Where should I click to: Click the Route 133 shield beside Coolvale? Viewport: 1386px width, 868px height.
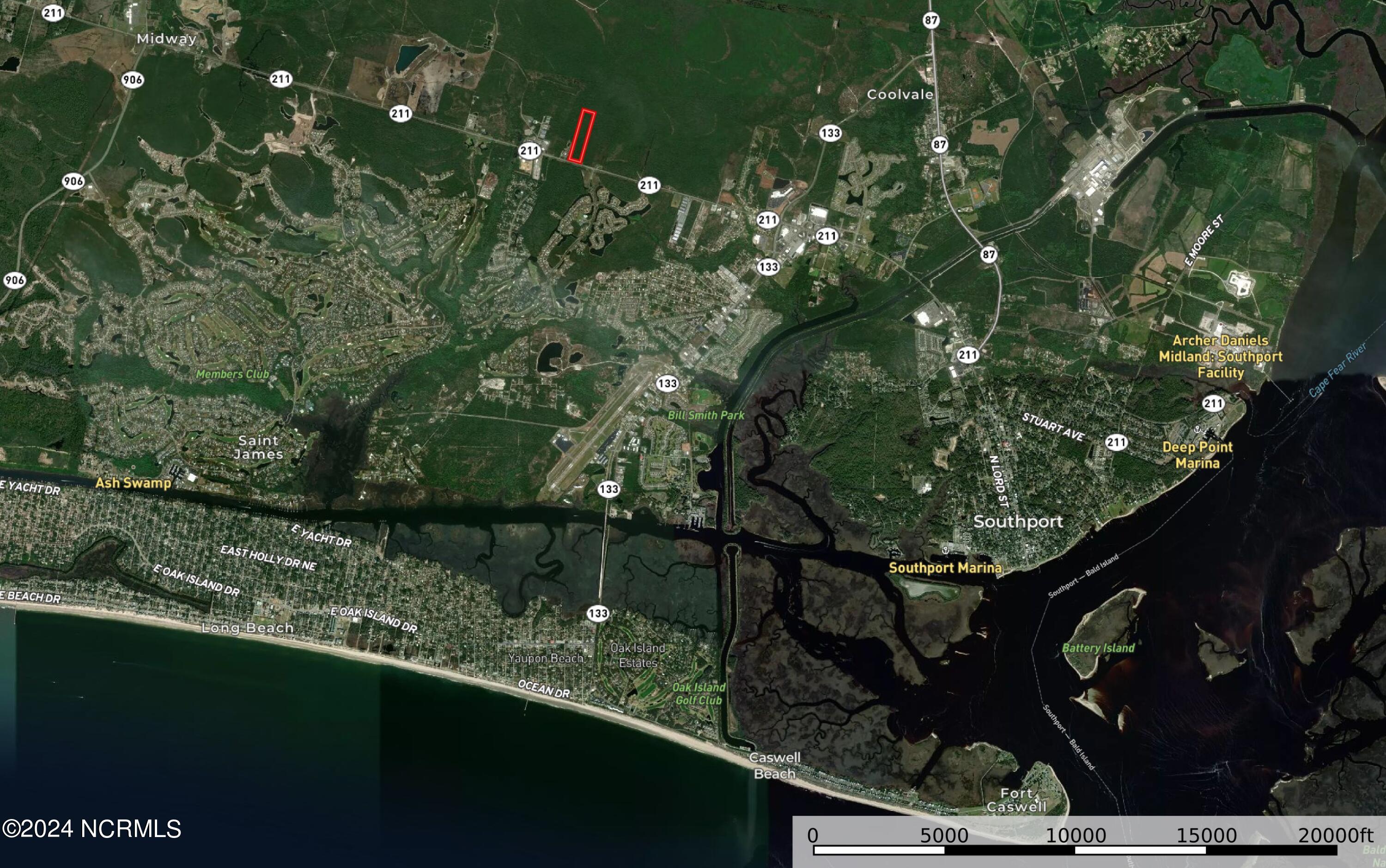tap(830, 133)
